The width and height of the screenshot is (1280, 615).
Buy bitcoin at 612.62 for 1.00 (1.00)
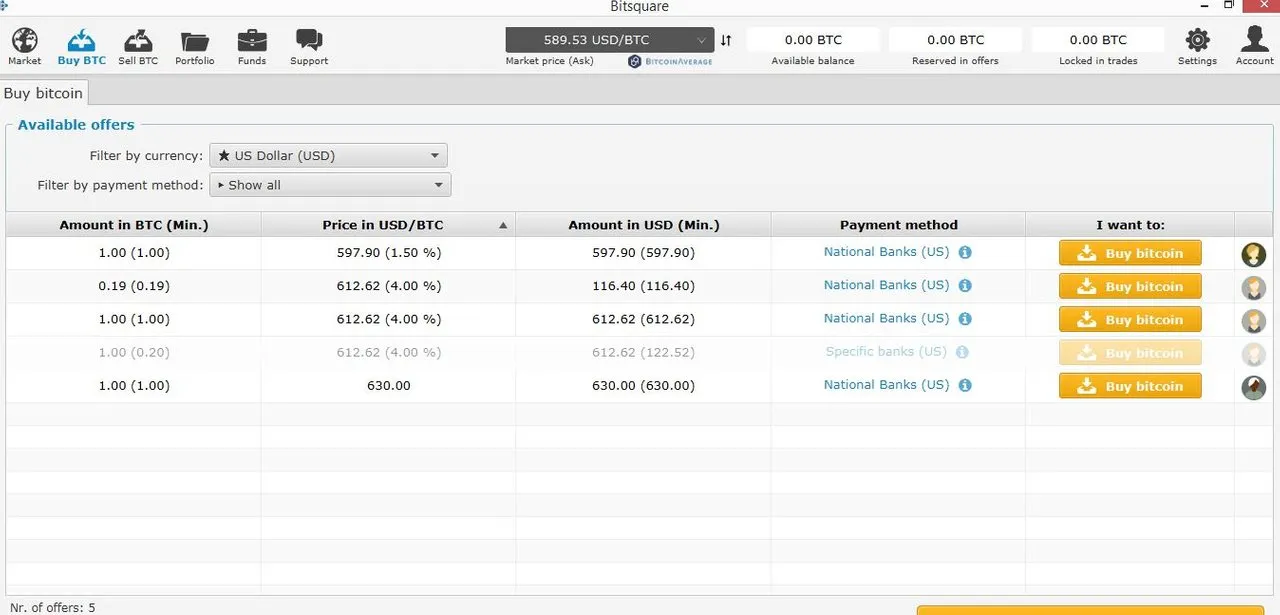point(1130,320)
